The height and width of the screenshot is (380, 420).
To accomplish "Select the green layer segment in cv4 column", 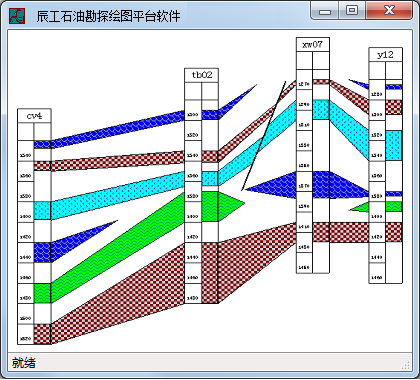I will click(42, 293).
